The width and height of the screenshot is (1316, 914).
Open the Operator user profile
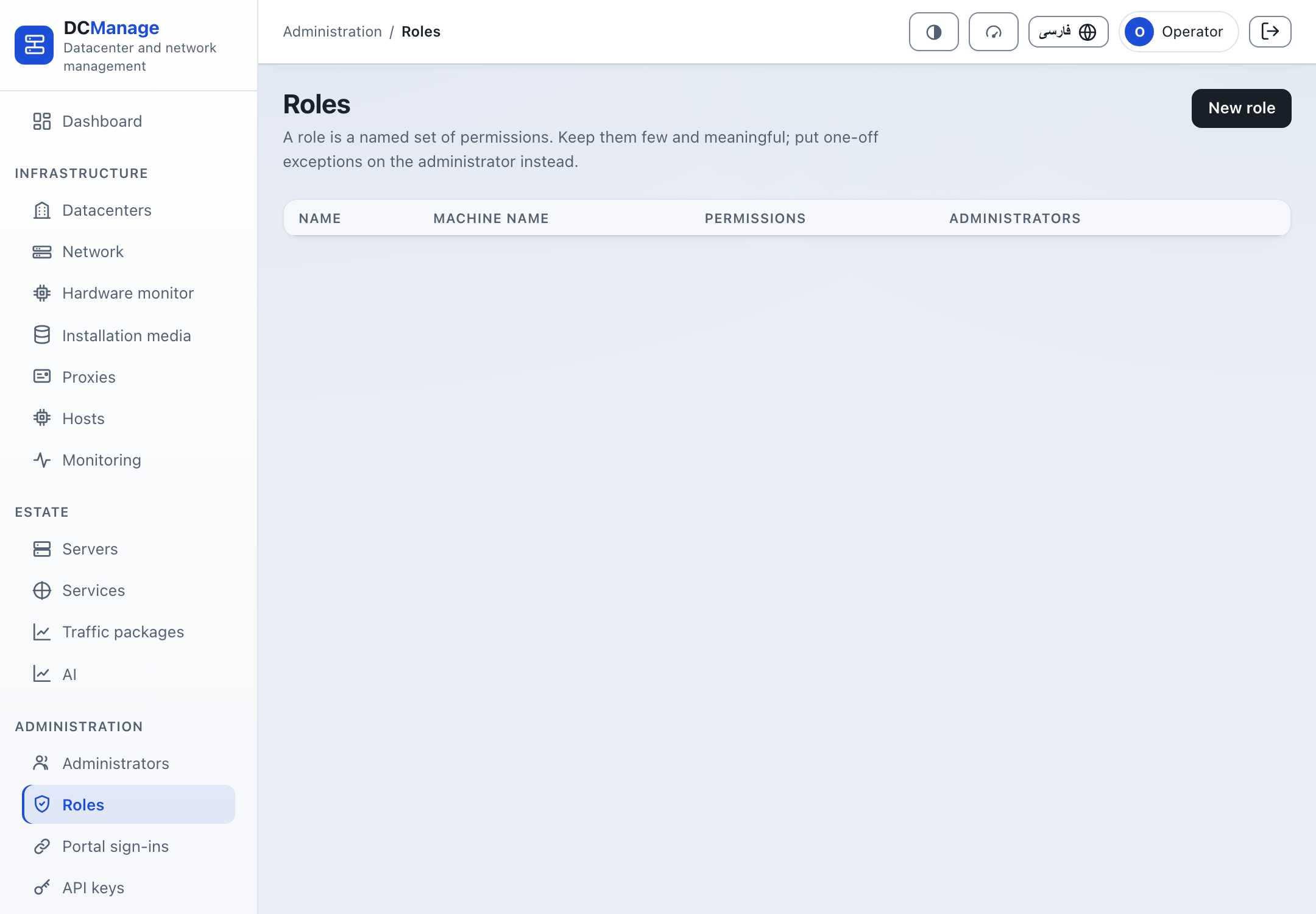(1178, 32)
